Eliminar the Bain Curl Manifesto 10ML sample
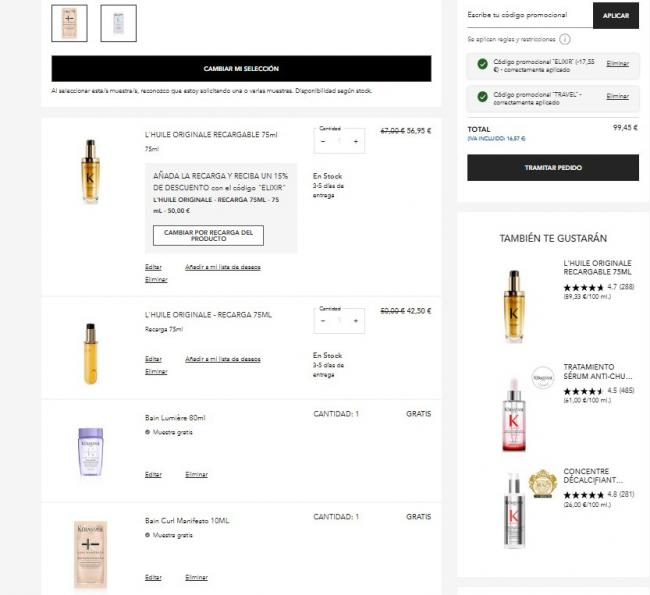 pos(196,578)
